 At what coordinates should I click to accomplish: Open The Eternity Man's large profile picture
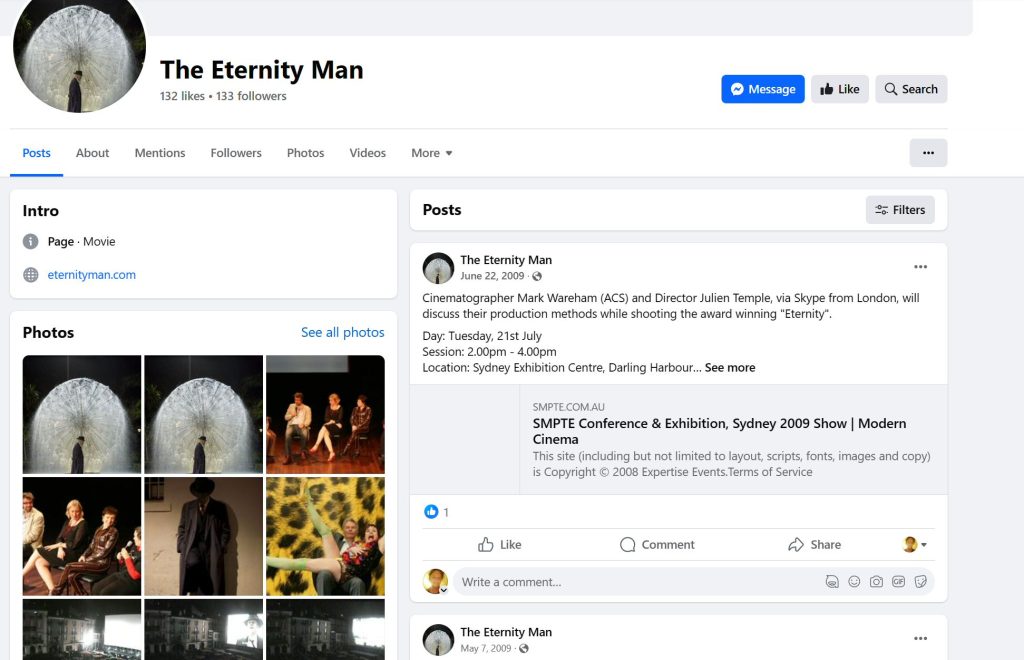[x=79, y=50]
